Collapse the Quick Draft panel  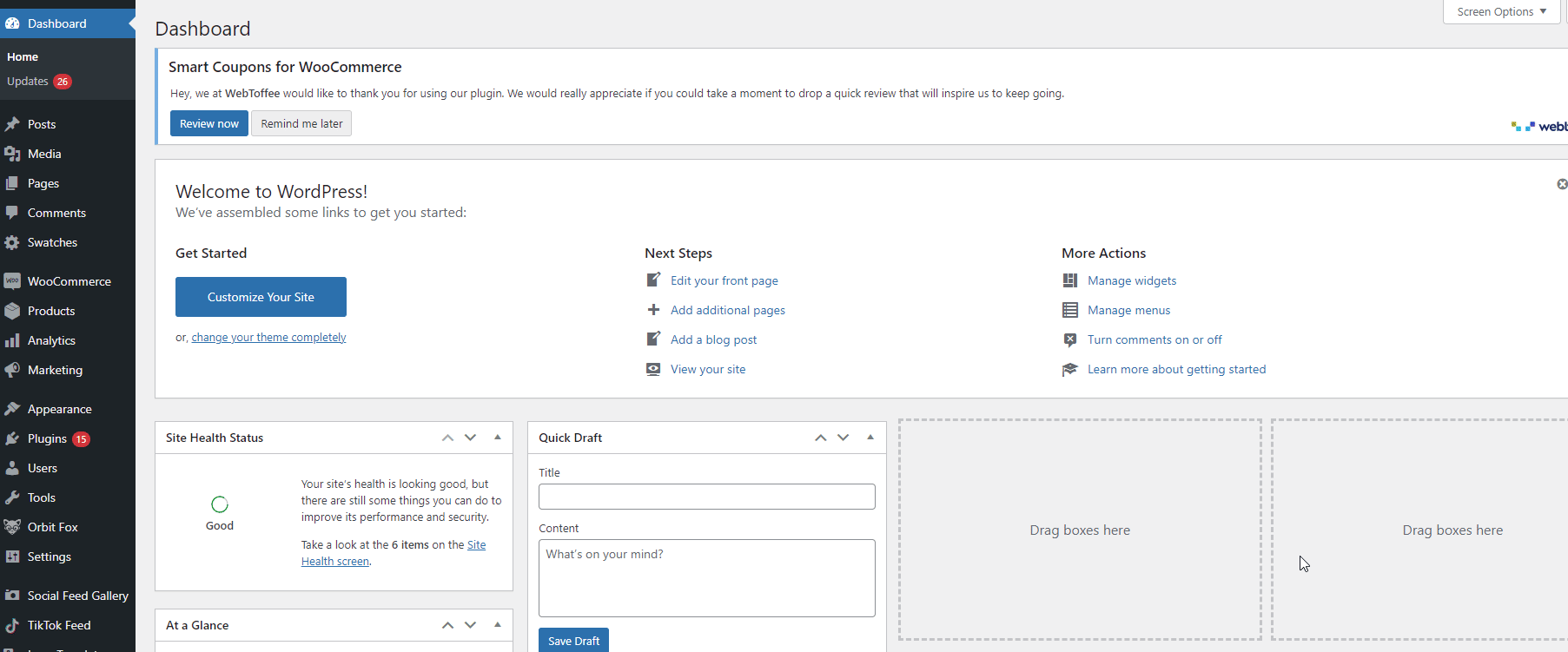click(x=870, y=438)
